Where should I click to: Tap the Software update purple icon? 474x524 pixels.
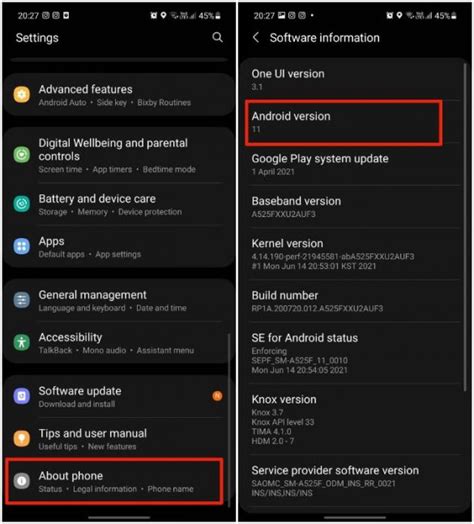click(x=22, y=396)
